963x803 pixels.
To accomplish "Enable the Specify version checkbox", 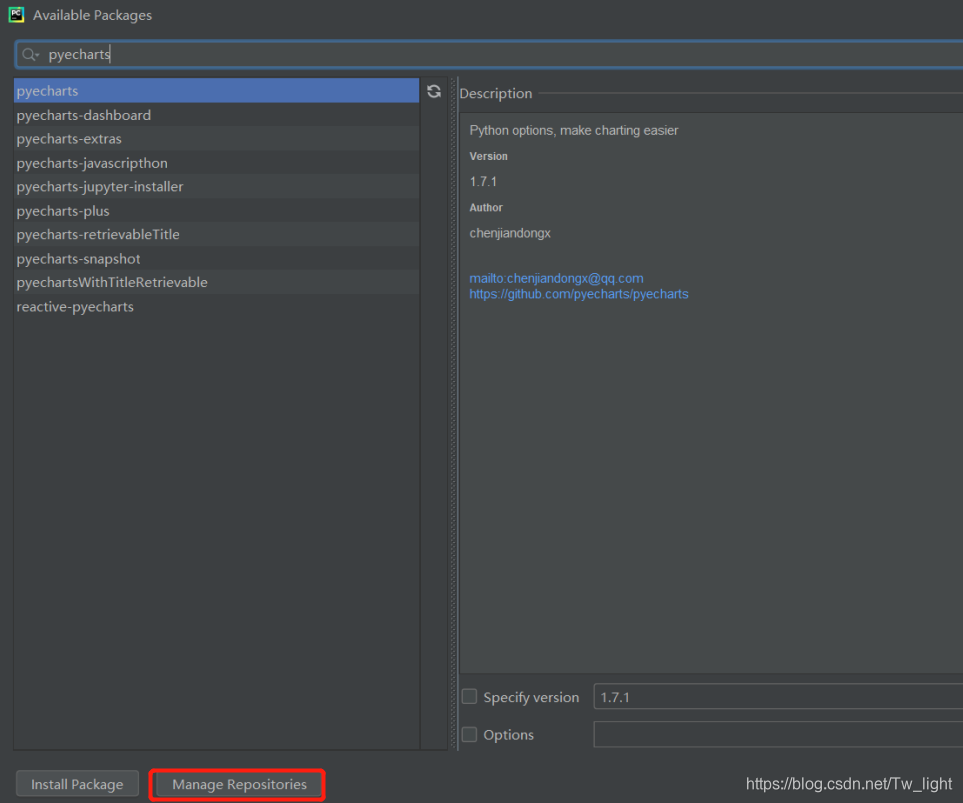I will click(469, 696).
